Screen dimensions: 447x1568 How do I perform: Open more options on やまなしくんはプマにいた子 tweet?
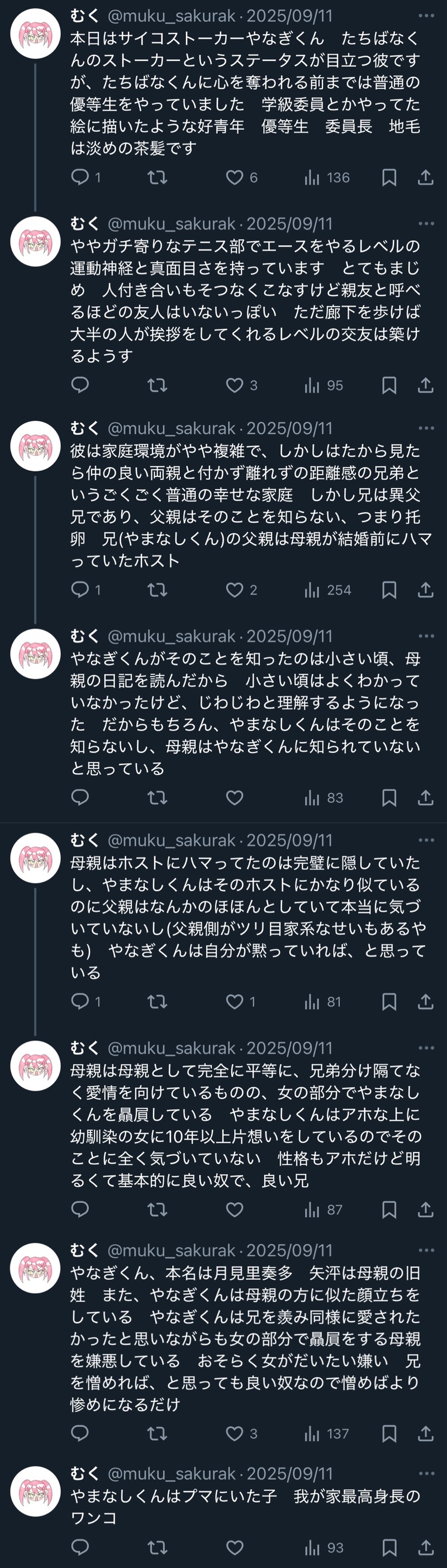[x=426, y=1473]
